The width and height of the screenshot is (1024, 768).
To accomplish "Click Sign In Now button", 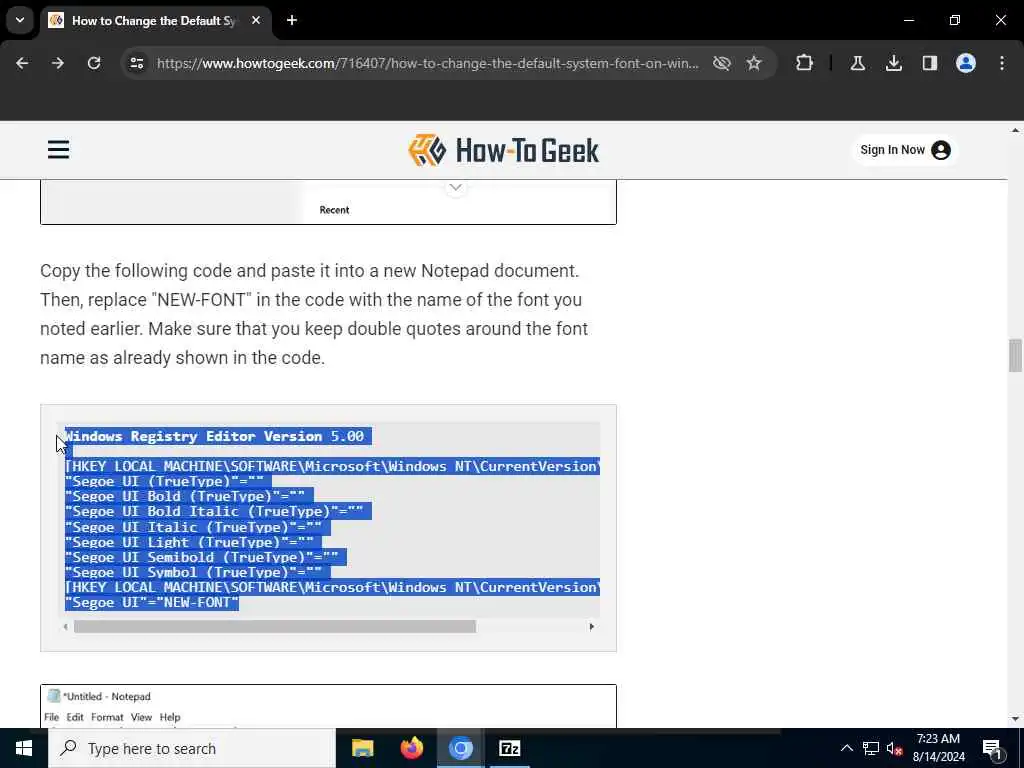I will (x=905, y=150).
